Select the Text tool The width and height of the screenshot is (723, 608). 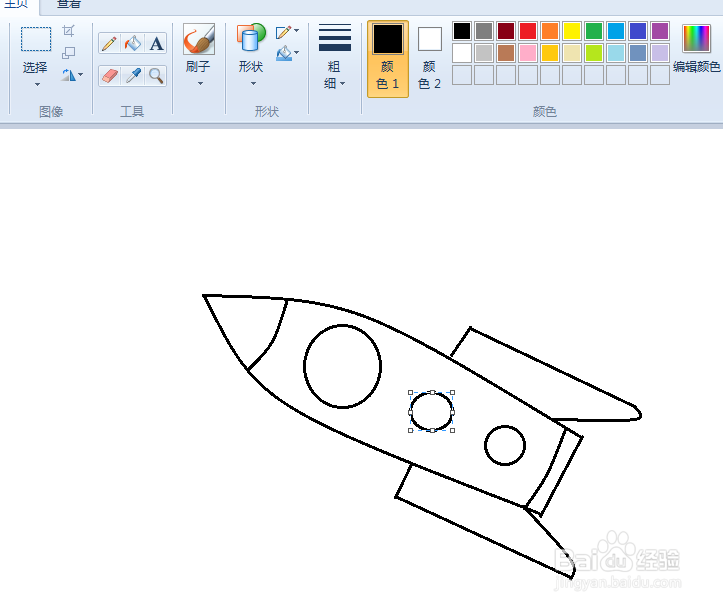pyautogui.click(x=156, y=44)
